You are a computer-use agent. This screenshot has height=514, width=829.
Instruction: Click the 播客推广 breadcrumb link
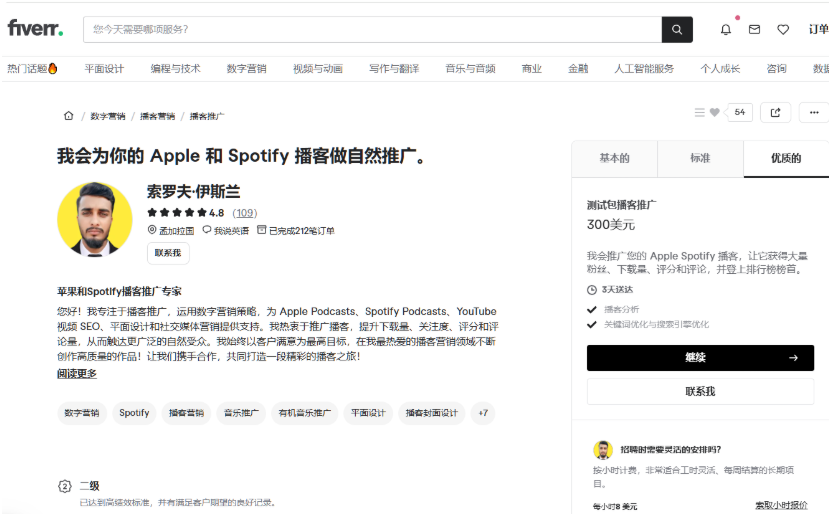(207, 116)
